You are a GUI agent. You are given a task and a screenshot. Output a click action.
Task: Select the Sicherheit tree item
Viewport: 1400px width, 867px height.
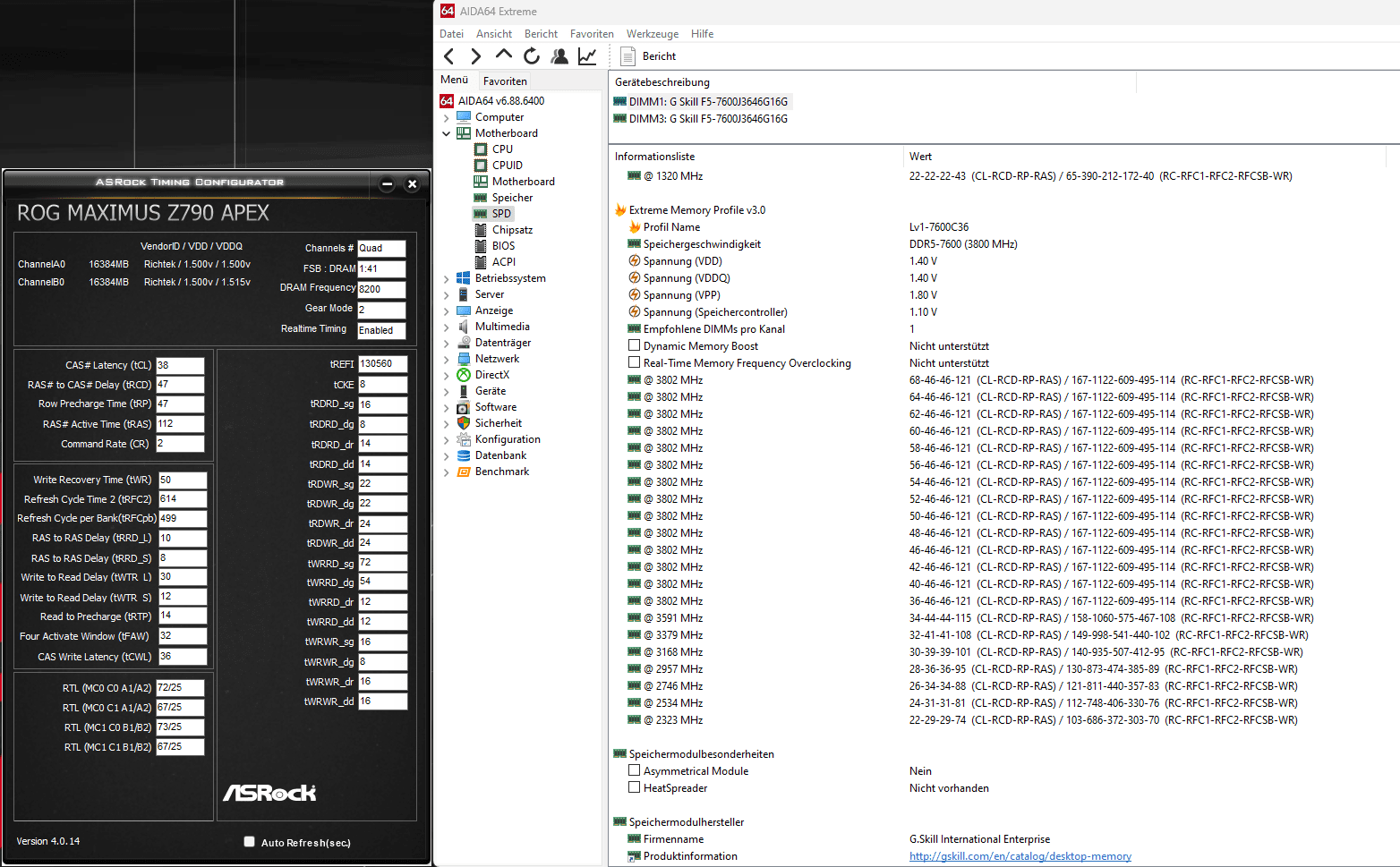click(498, 423)
